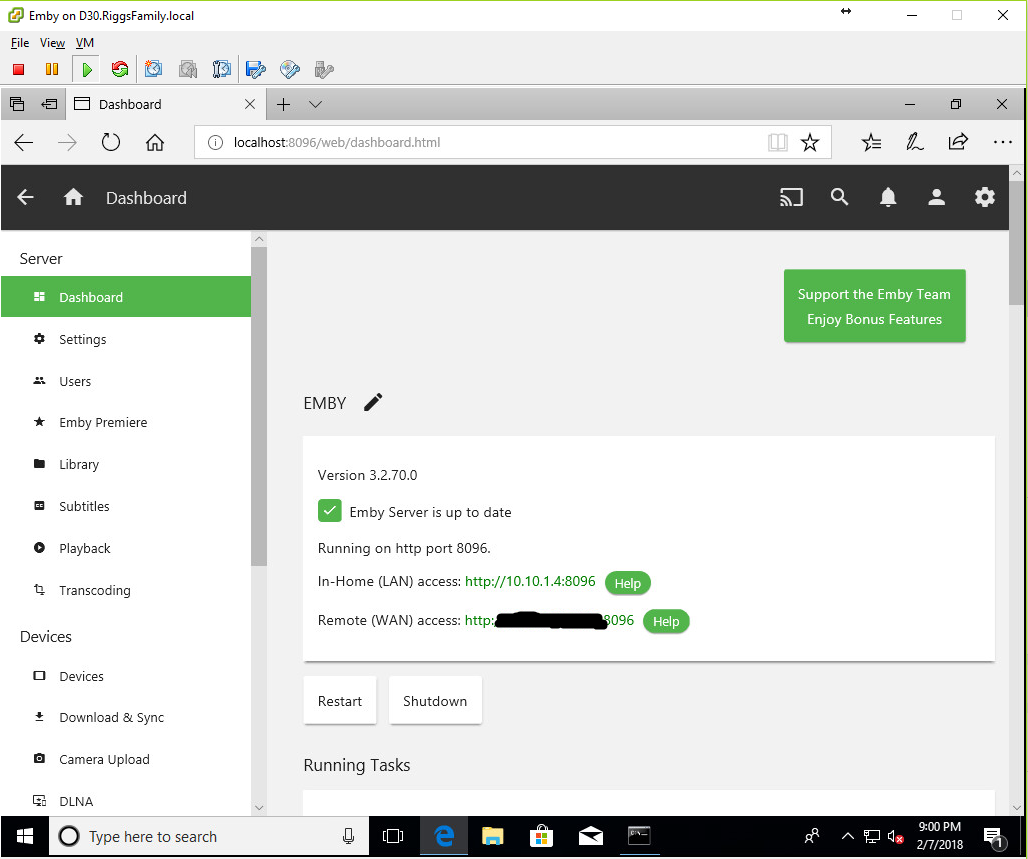
Task: Open Edge tabs set aside icon
Action: [x=17, y=104]
